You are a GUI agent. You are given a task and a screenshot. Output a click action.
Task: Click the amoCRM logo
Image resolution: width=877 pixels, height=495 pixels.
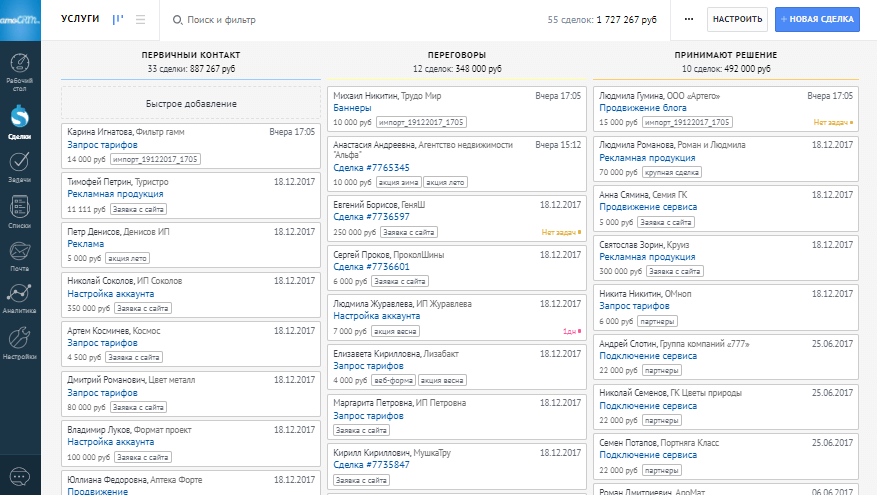20,19
